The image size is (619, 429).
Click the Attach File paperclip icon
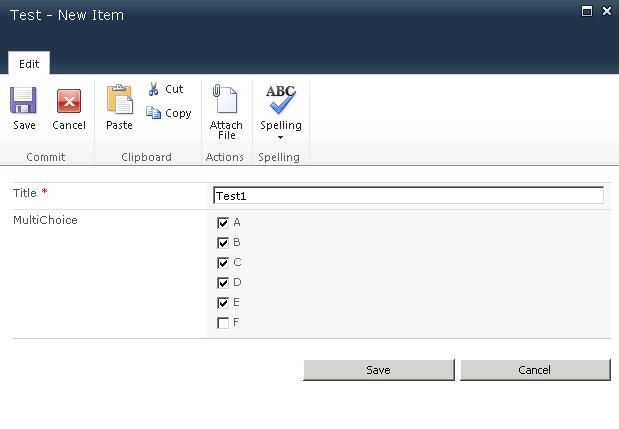[226, 101]
